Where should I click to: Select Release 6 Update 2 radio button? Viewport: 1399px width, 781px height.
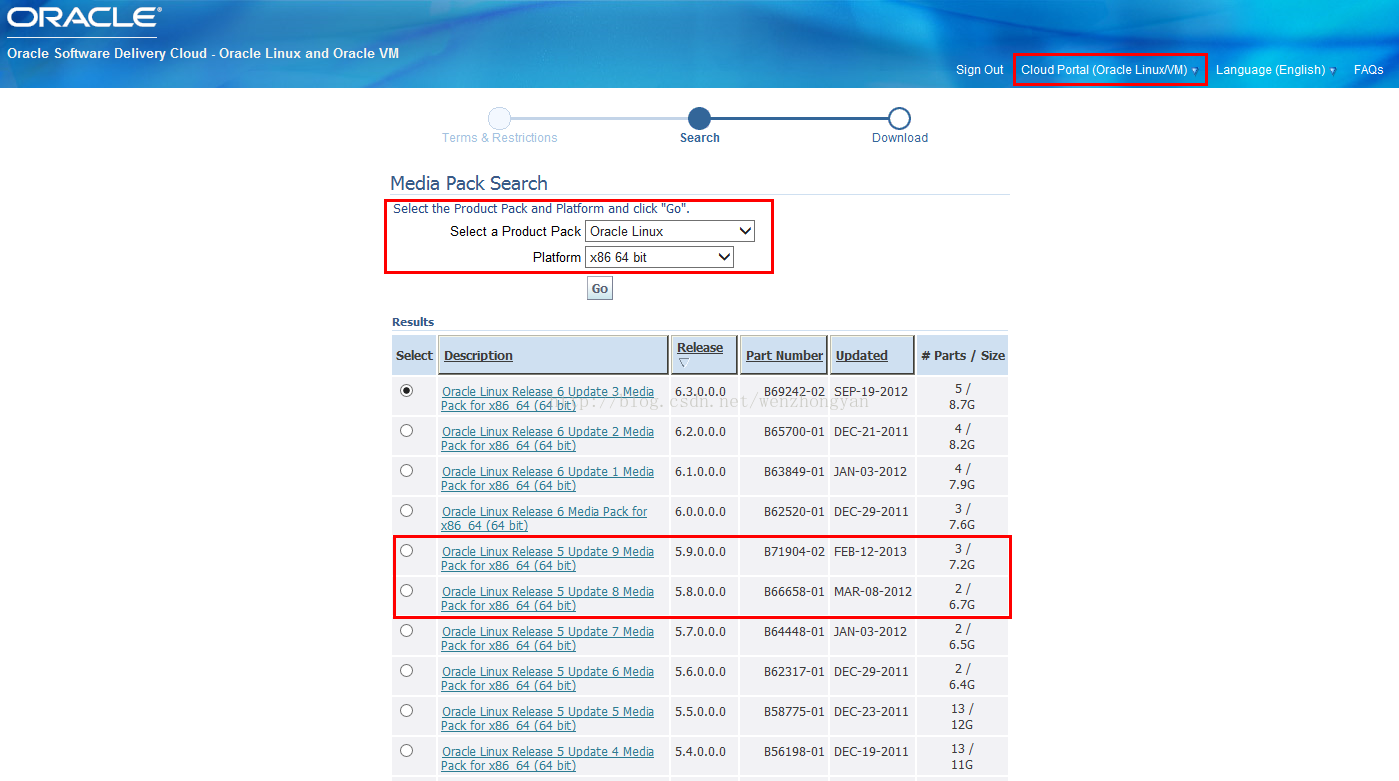point(406,431)
